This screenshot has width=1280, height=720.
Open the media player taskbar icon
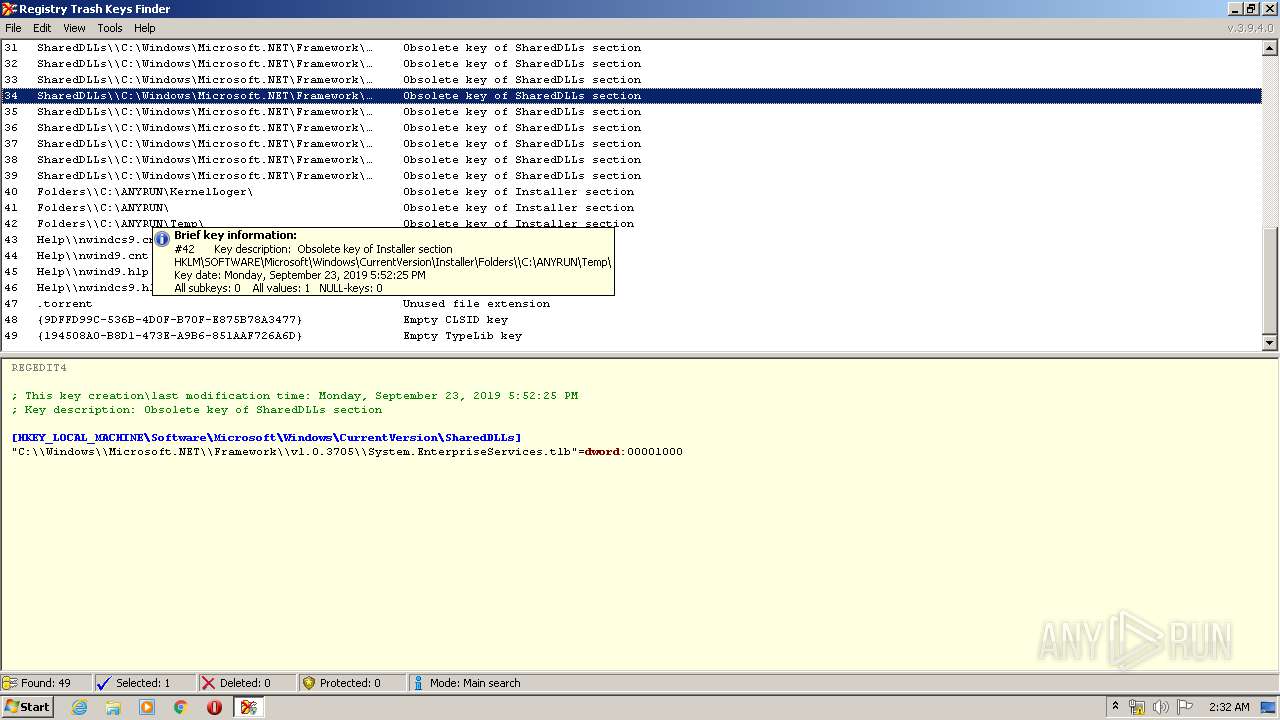click(147, 707)
